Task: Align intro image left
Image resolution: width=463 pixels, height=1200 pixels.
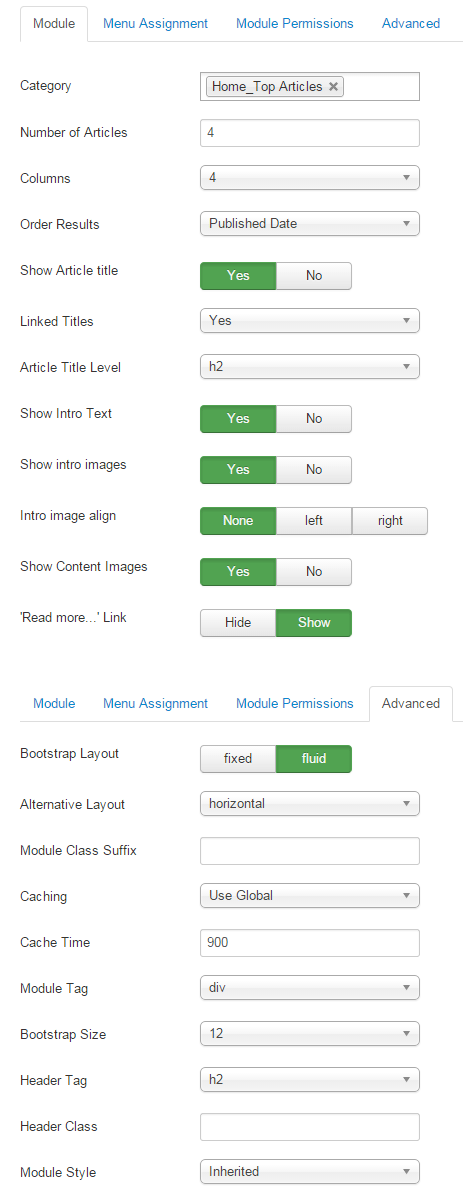Action: (314, 520)
